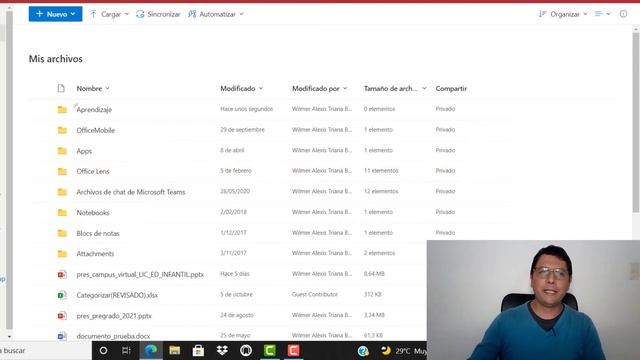
Task: Open the Organizar sort dropdown
Action: pyautogui.click(x=563, y=14)
